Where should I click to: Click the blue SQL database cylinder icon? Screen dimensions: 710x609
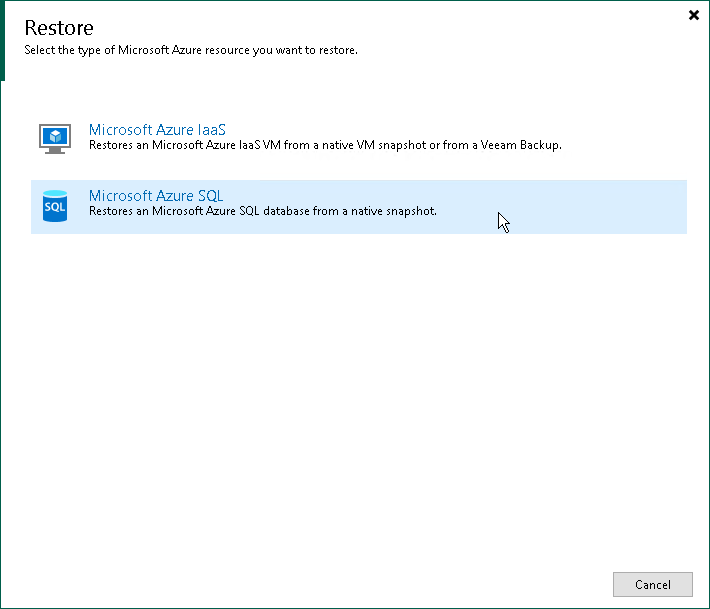(55, 206)
